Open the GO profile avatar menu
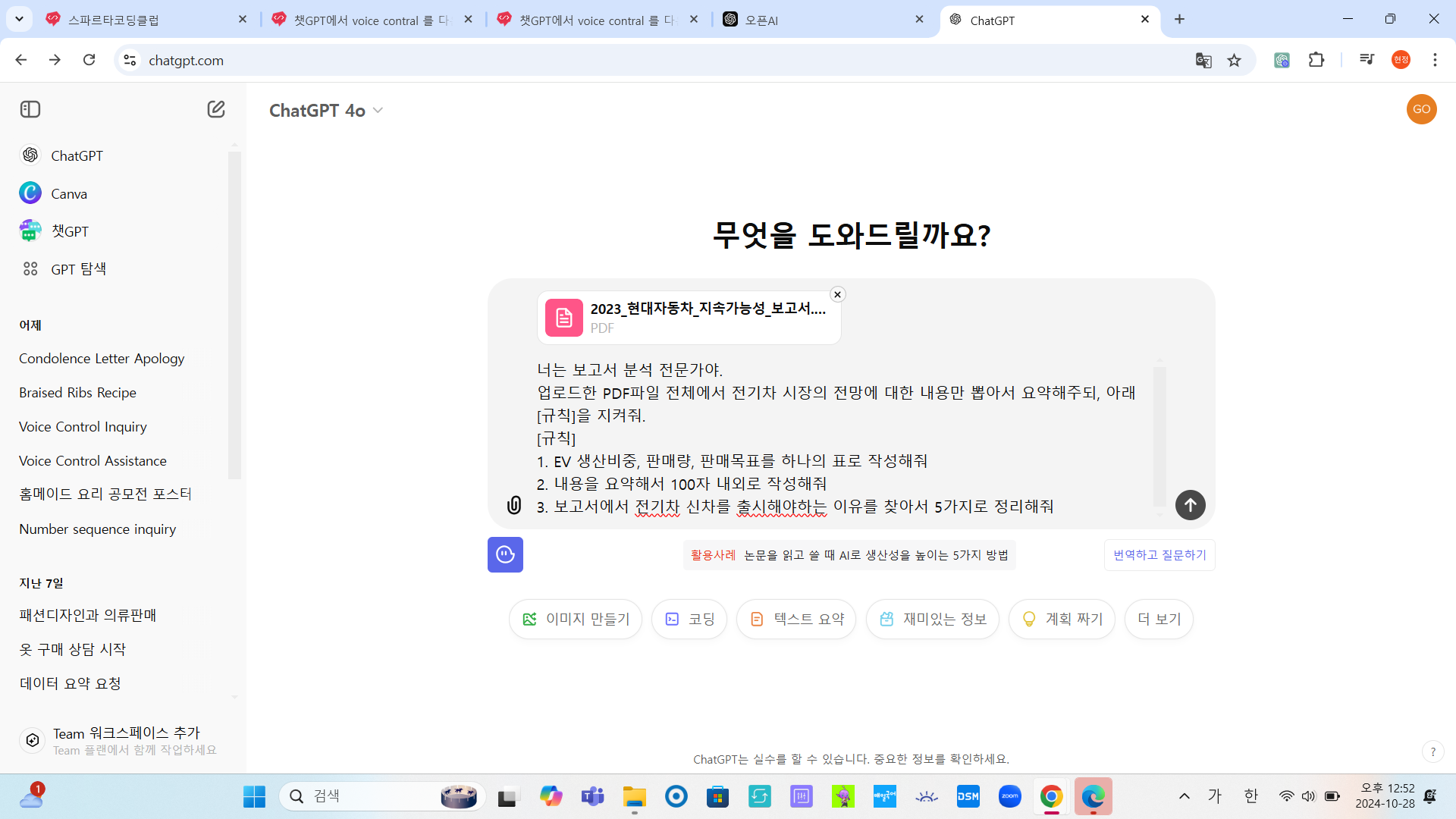Screen dimensions: 1456x819 (x=1421, y=109)
